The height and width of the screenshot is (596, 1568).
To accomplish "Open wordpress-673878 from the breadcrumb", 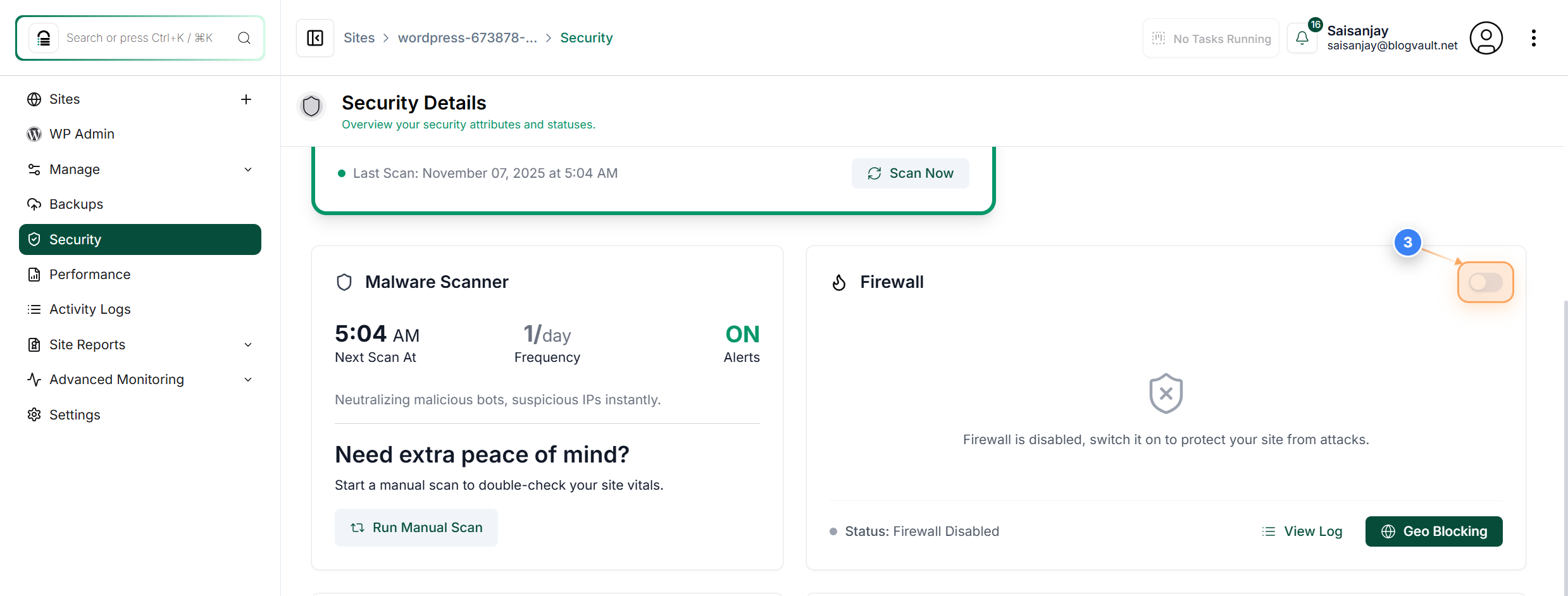I will click(x=467, y=37).
